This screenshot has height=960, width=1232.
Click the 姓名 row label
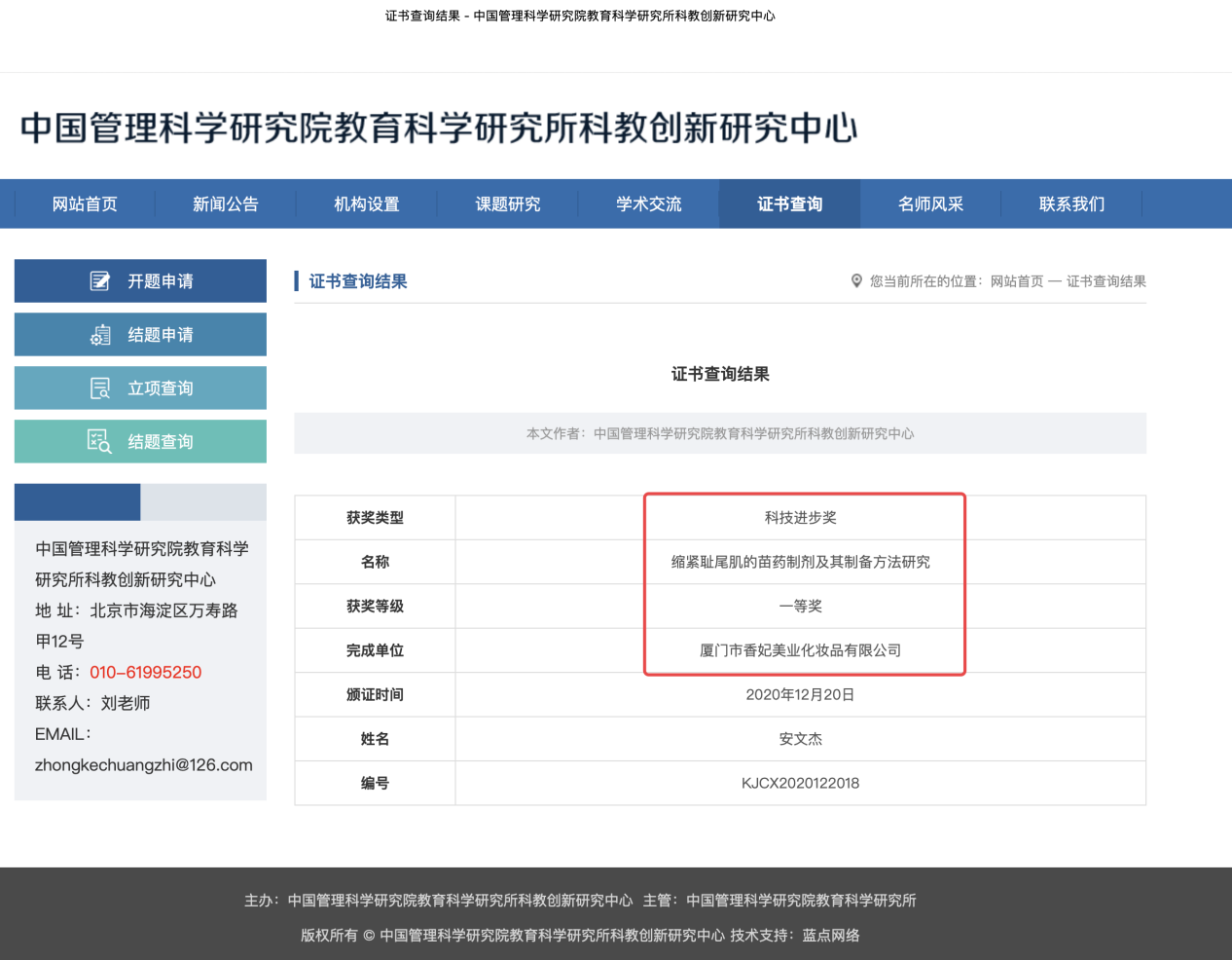(x=376, y=739)
